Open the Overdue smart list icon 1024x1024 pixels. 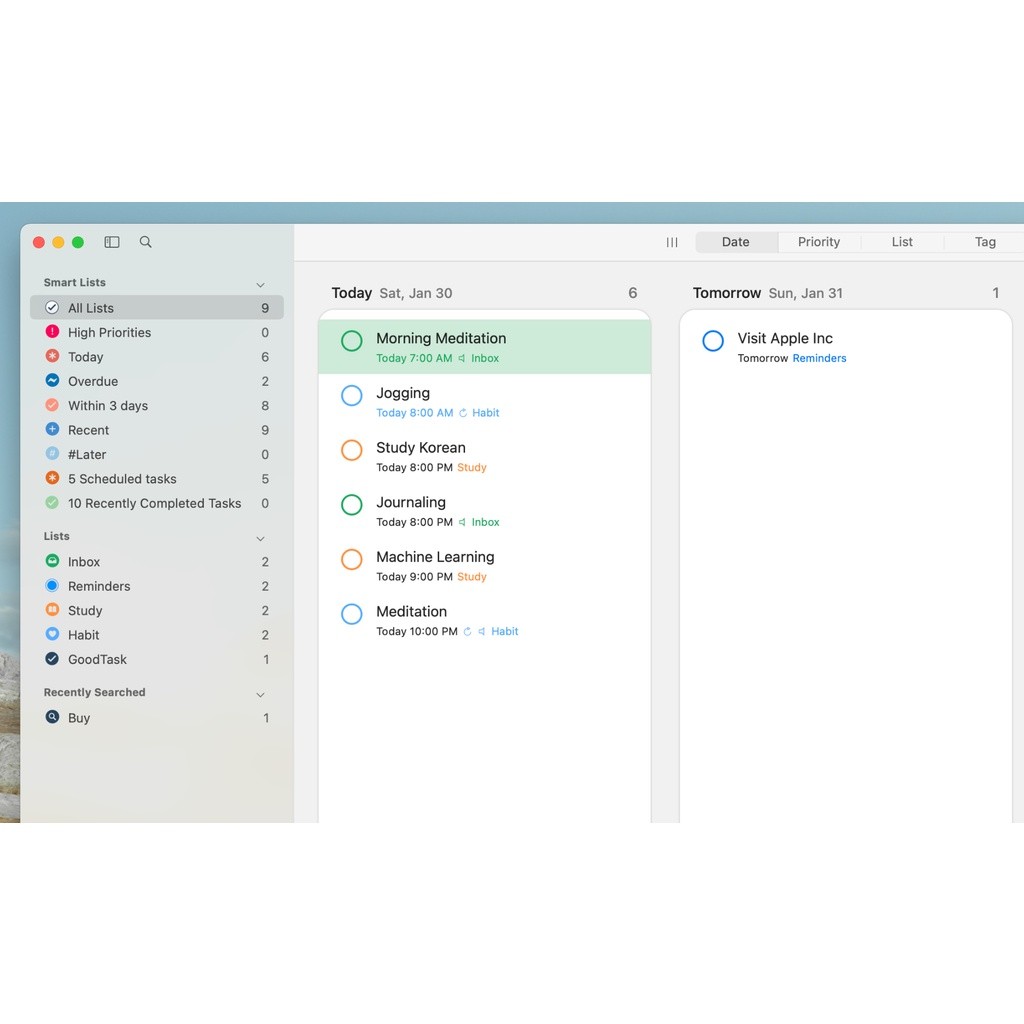pyautogui.click(x=52, y=381)
